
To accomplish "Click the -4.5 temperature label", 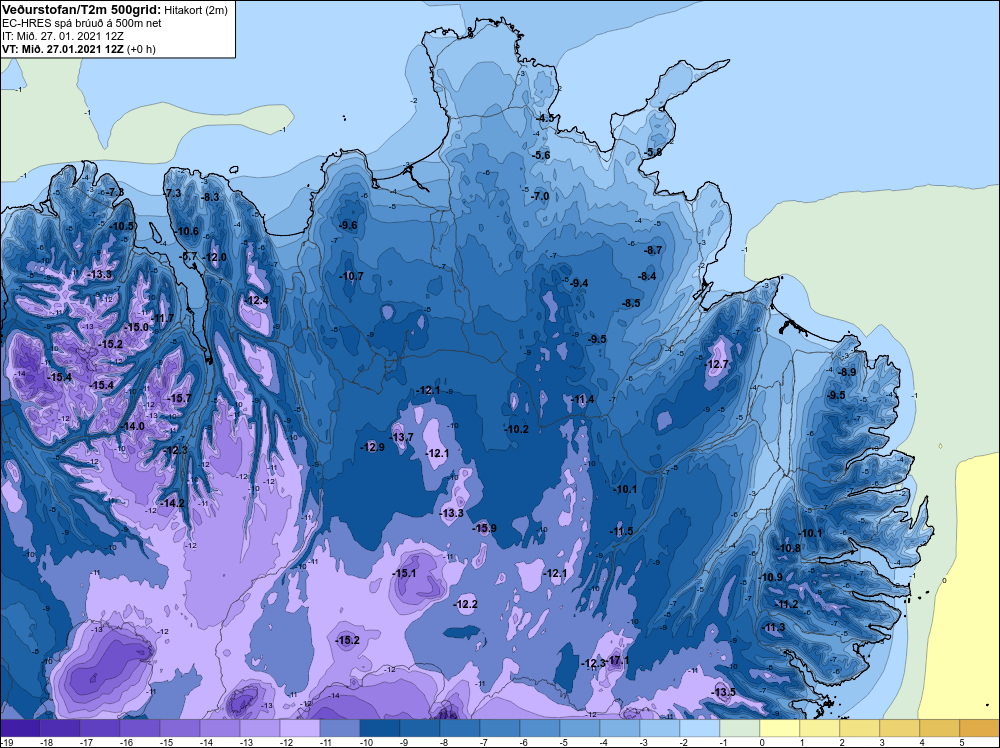I will (546, 119).
